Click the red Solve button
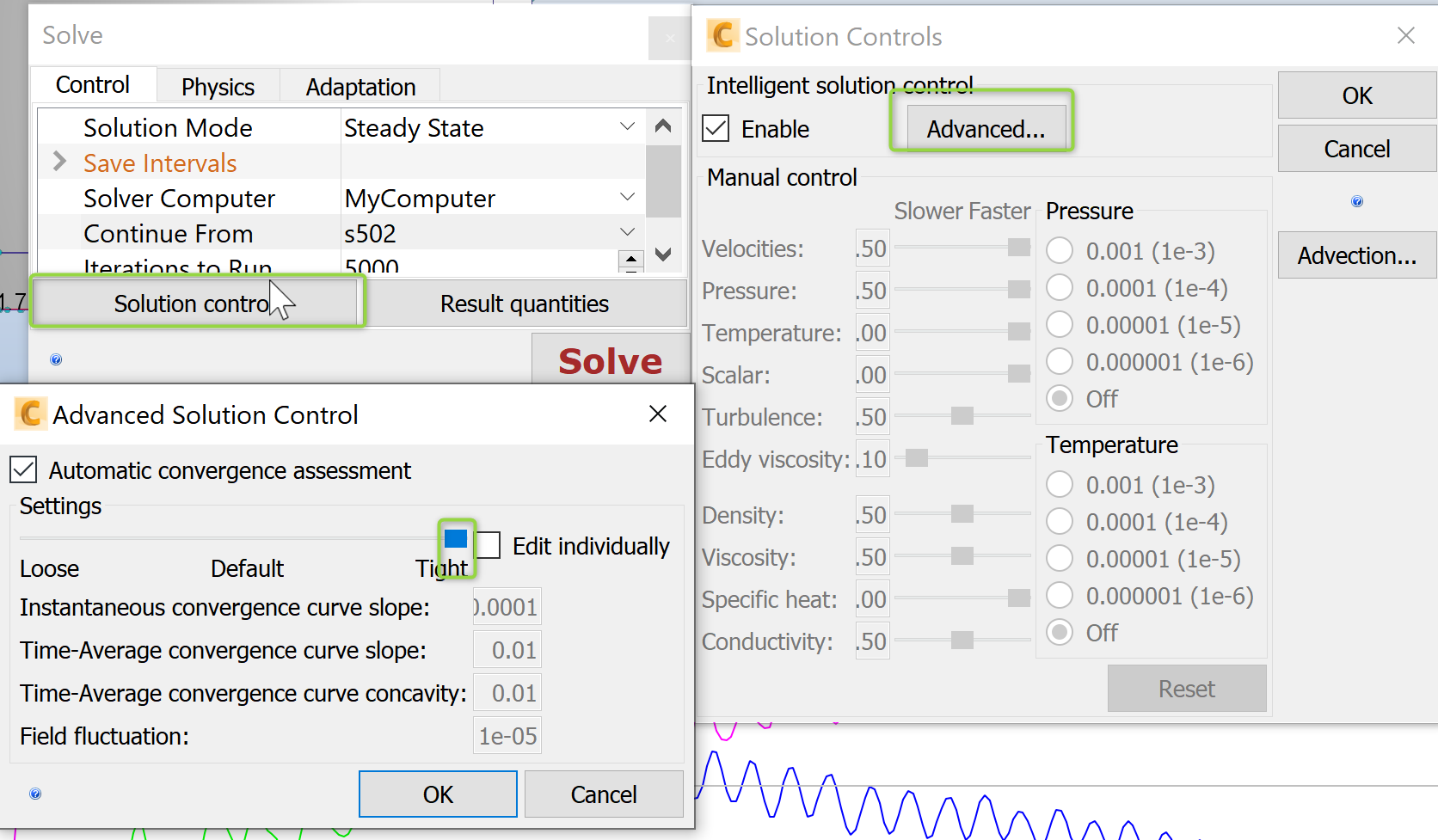The height and width of the screenshot is (840, 1438). click(x=610, y=361)
